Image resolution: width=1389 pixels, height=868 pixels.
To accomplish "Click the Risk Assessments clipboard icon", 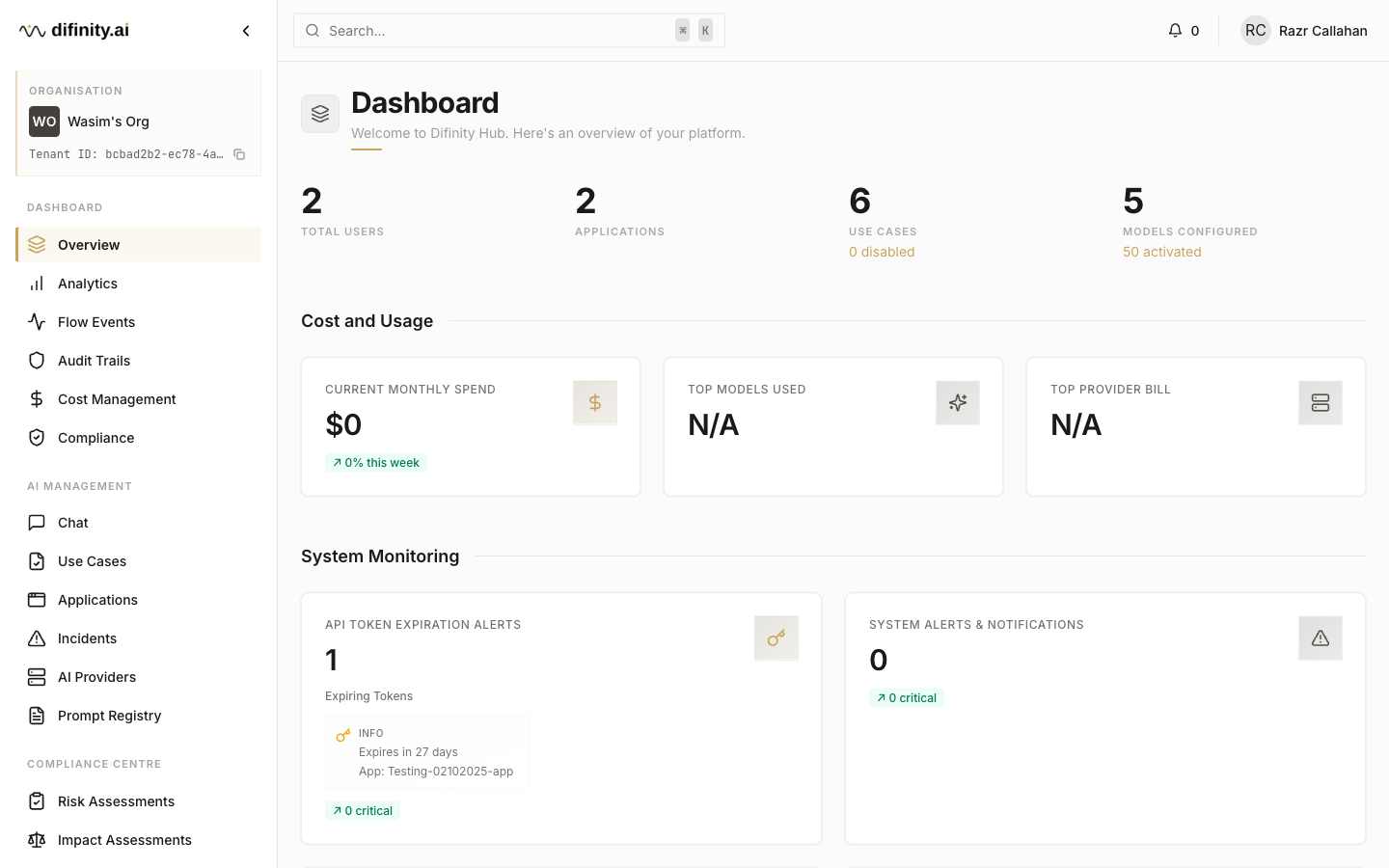I will click(37, 801).
